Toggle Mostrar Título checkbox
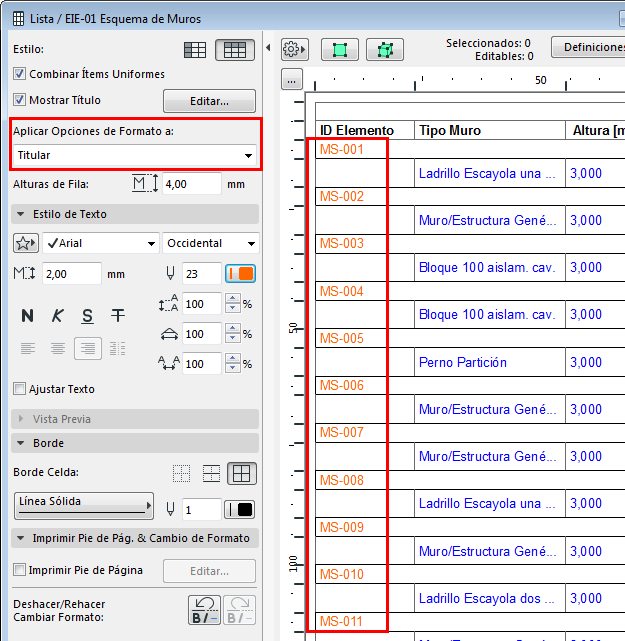 pos(19,100)
